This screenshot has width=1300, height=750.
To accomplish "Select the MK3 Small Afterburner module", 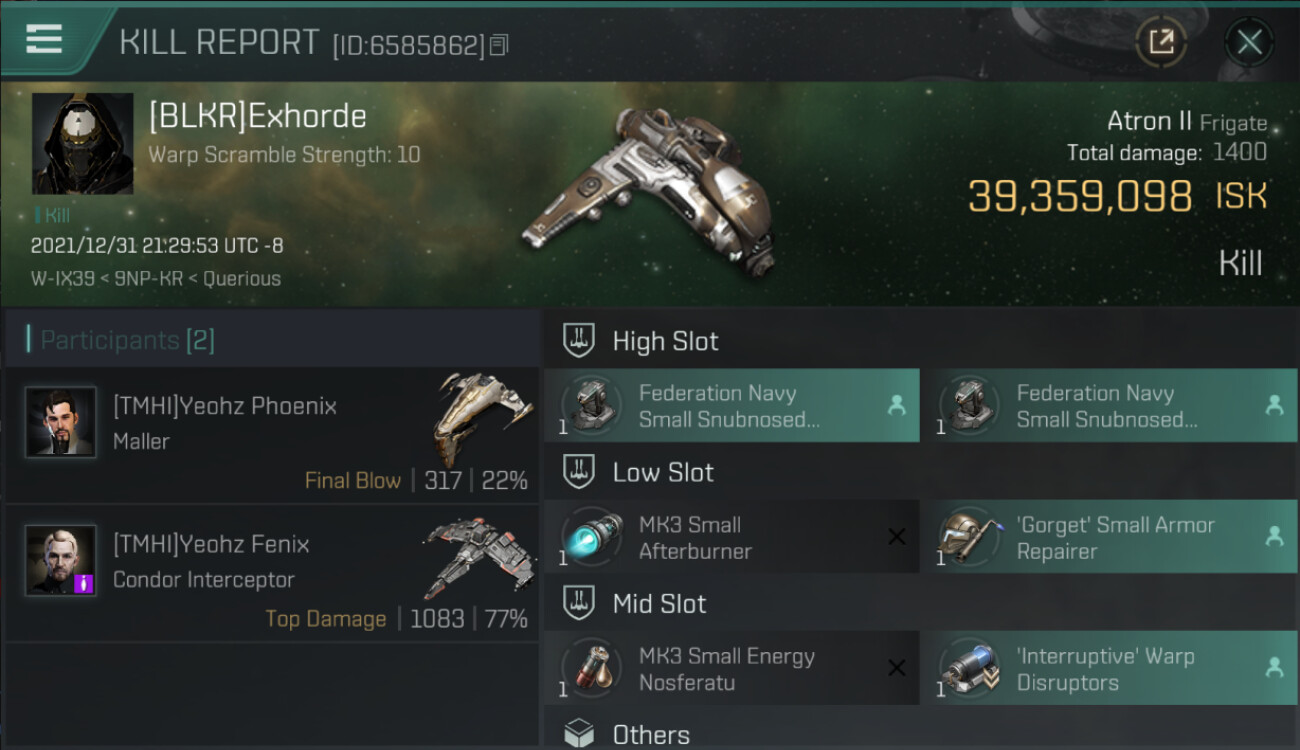I will click(x=732, y=537).
